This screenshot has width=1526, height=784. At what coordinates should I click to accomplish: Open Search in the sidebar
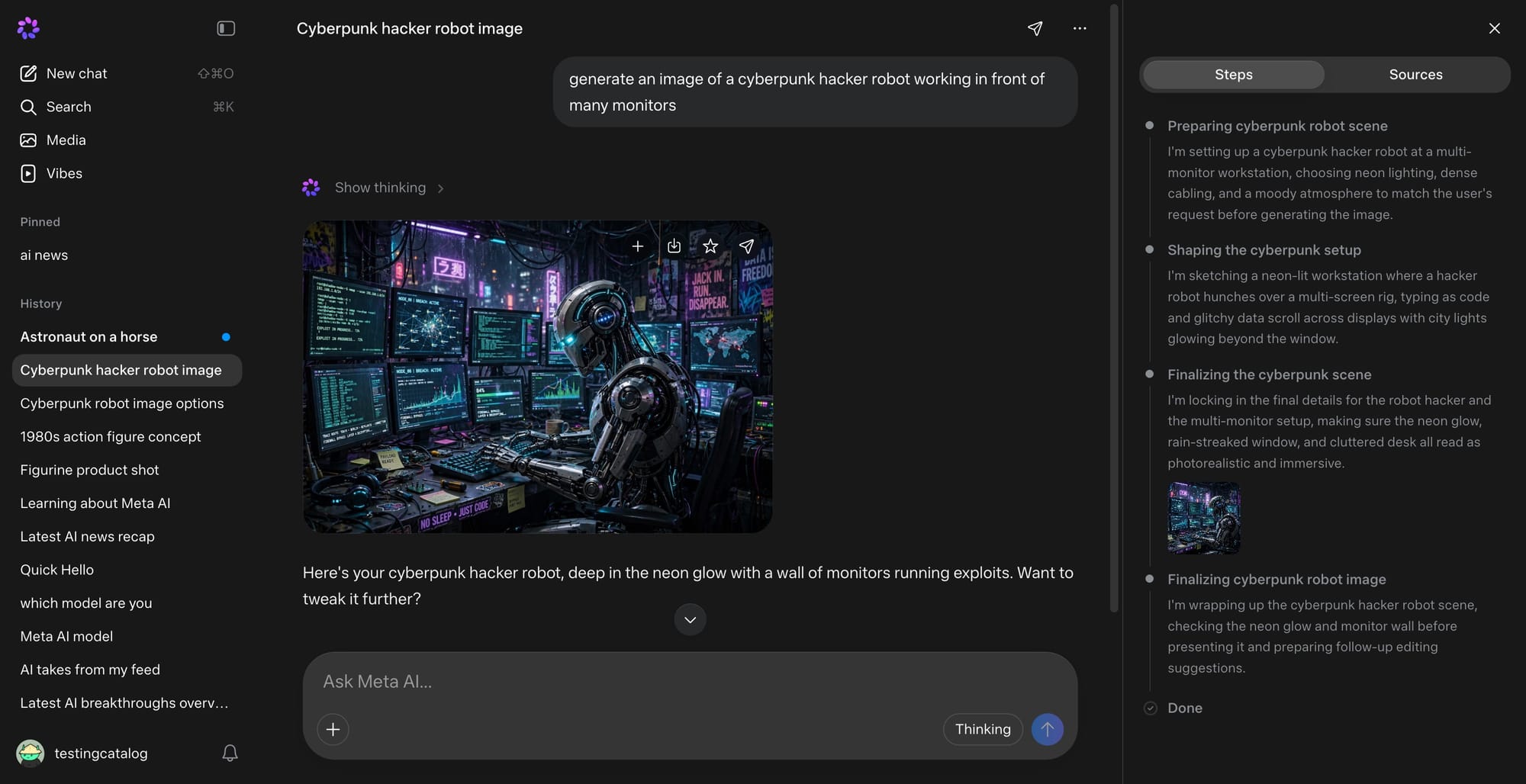(127, 107)
